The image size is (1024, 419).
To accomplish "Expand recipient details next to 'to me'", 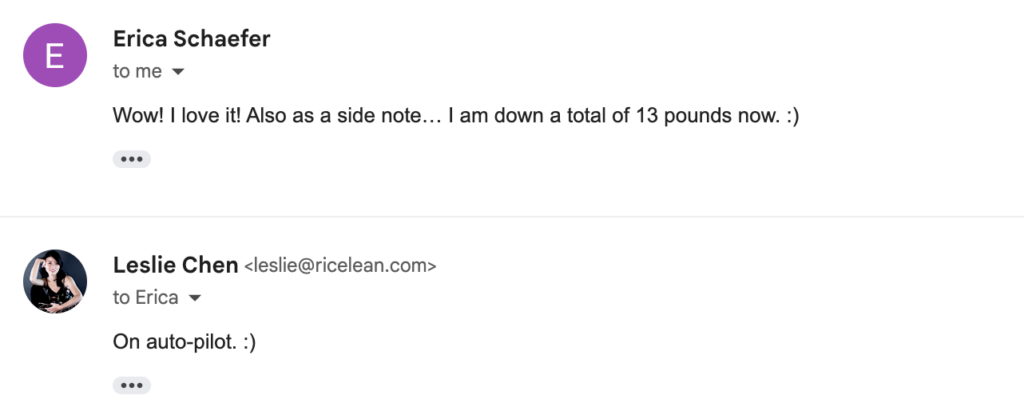I will click(x=178, y=72).
